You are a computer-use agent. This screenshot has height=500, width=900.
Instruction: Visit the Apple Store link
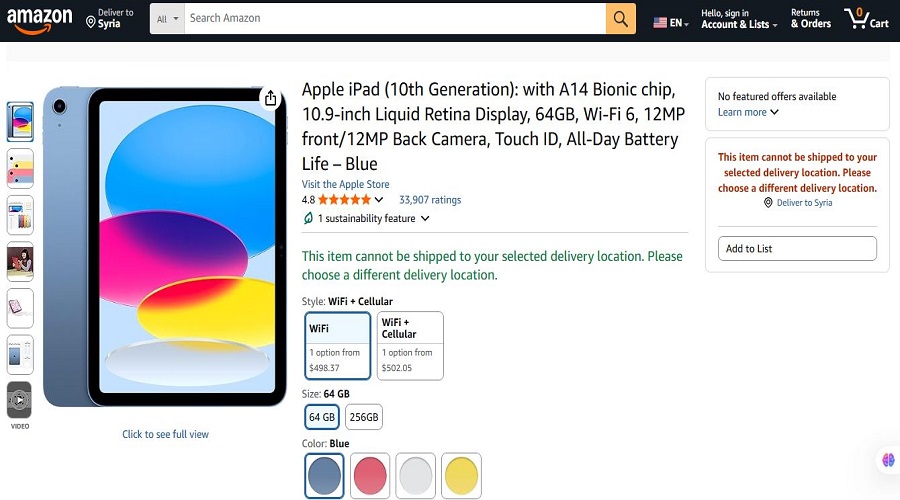[345, 184]
